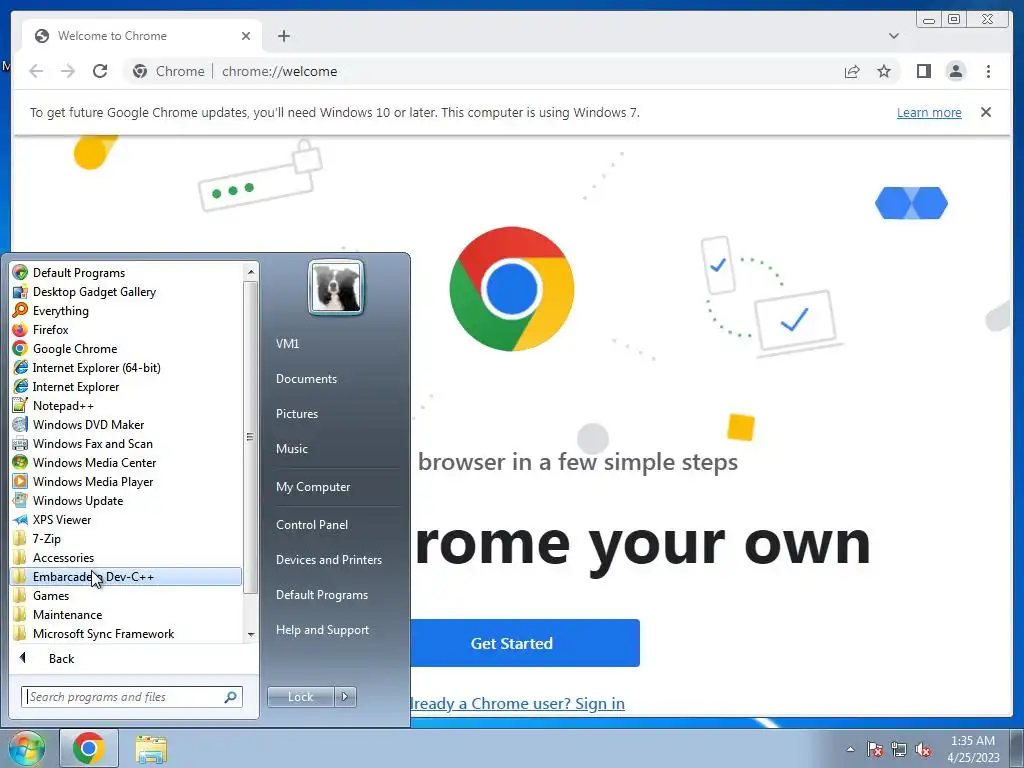Open Control Panel

[x=312, y=524]
